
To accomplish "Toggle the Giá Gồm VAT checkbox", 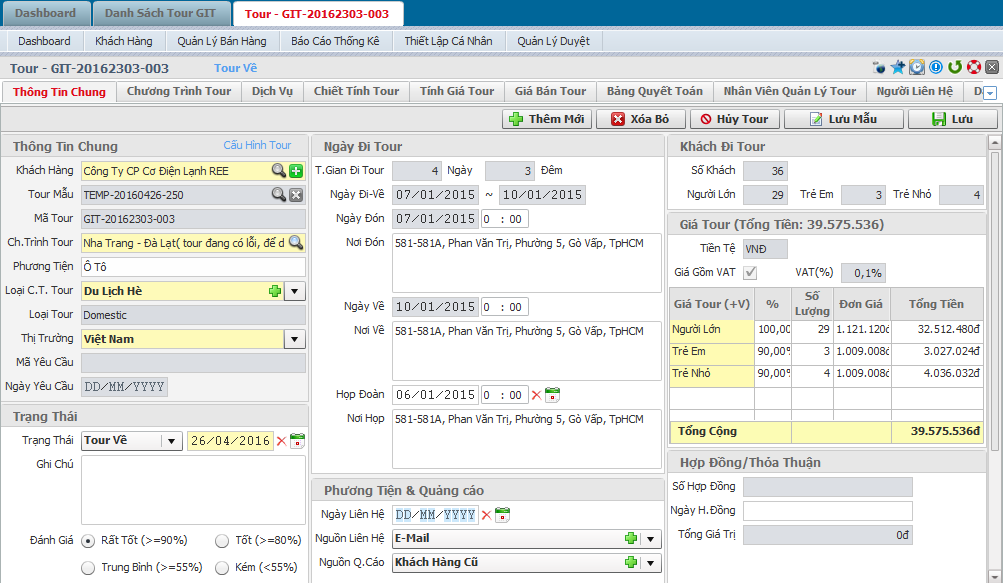I will tap(750, 273).
